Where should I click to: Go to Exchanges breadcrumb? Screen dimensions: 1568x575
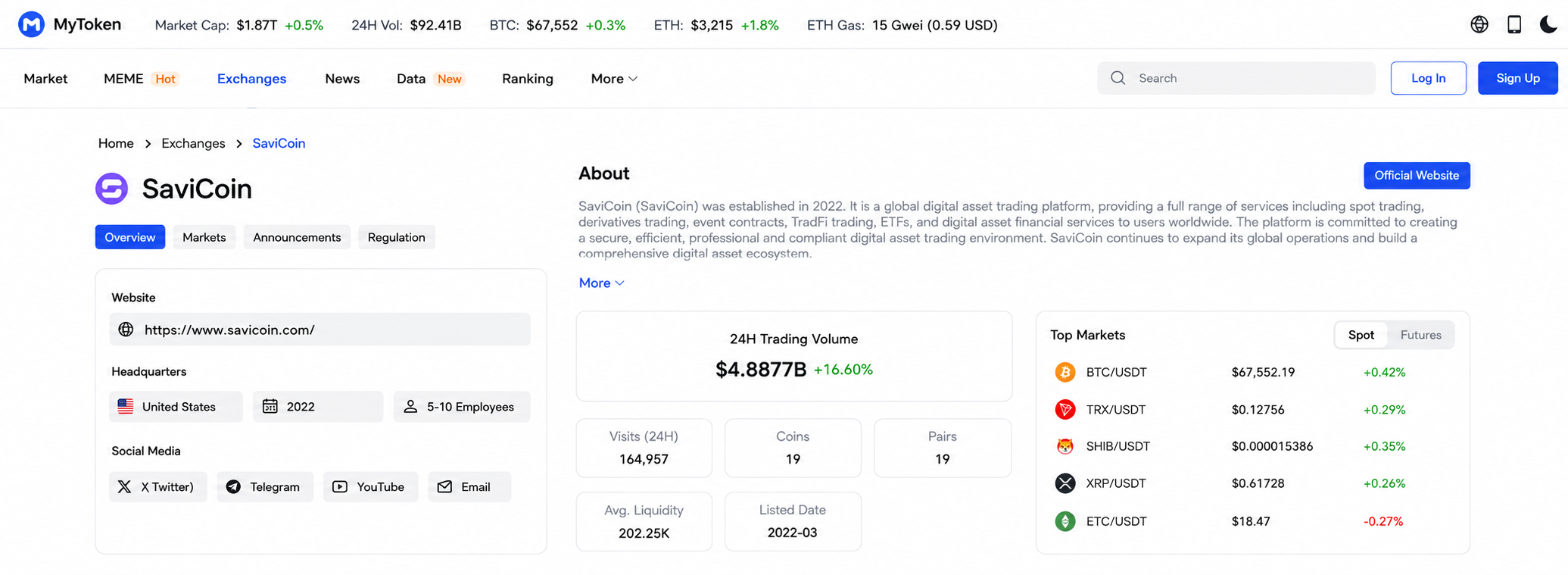coord(193,143)
